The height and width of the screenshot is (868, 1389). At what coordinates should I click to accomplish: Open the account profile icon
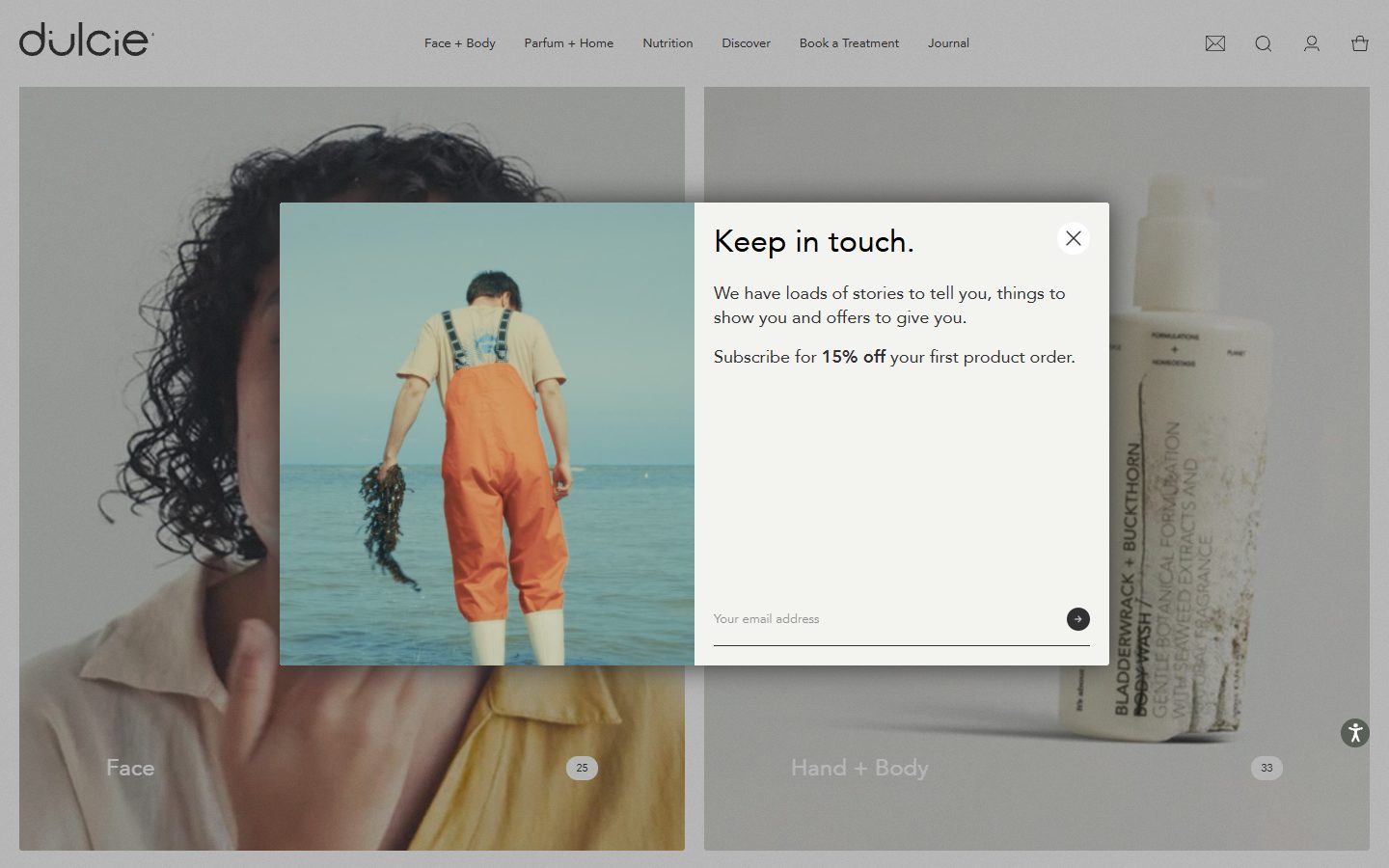tap(1312, 43)
